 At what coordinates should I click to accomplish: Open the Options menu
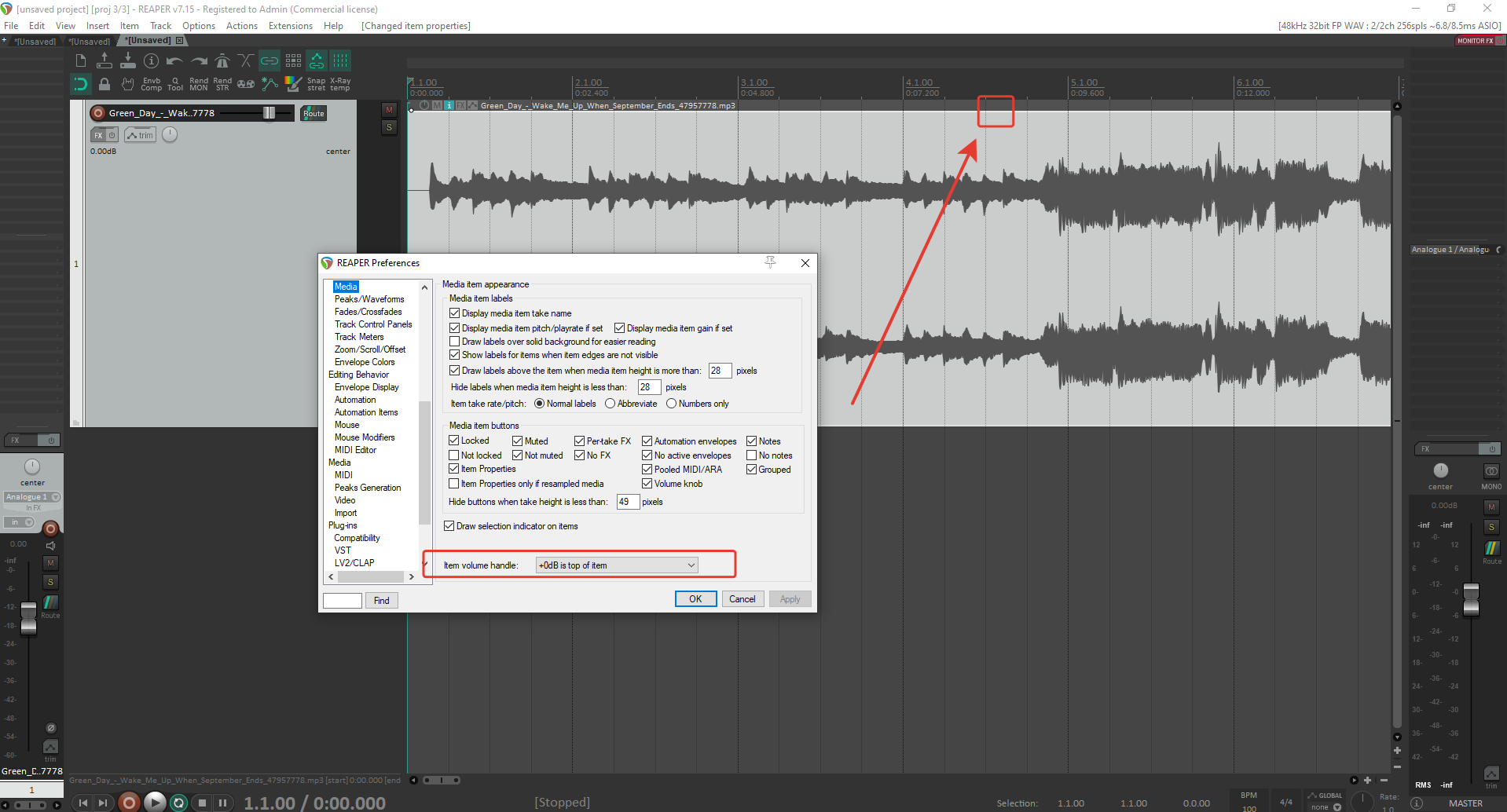[x=199, y=26]
